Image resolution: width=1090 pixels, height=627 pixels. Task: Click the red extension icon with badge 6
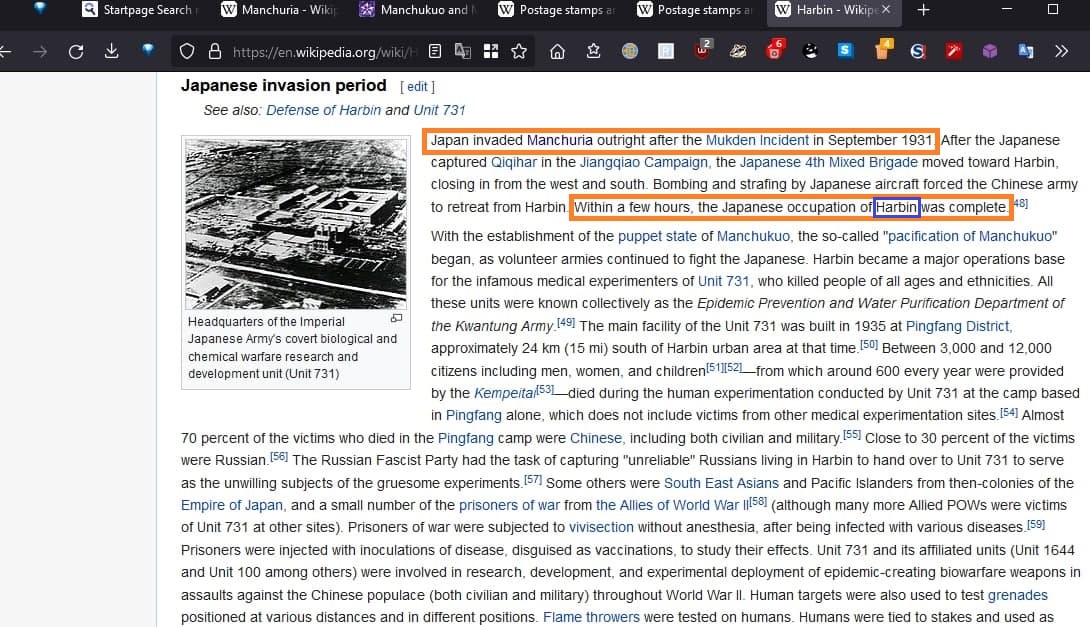[774, 49]
